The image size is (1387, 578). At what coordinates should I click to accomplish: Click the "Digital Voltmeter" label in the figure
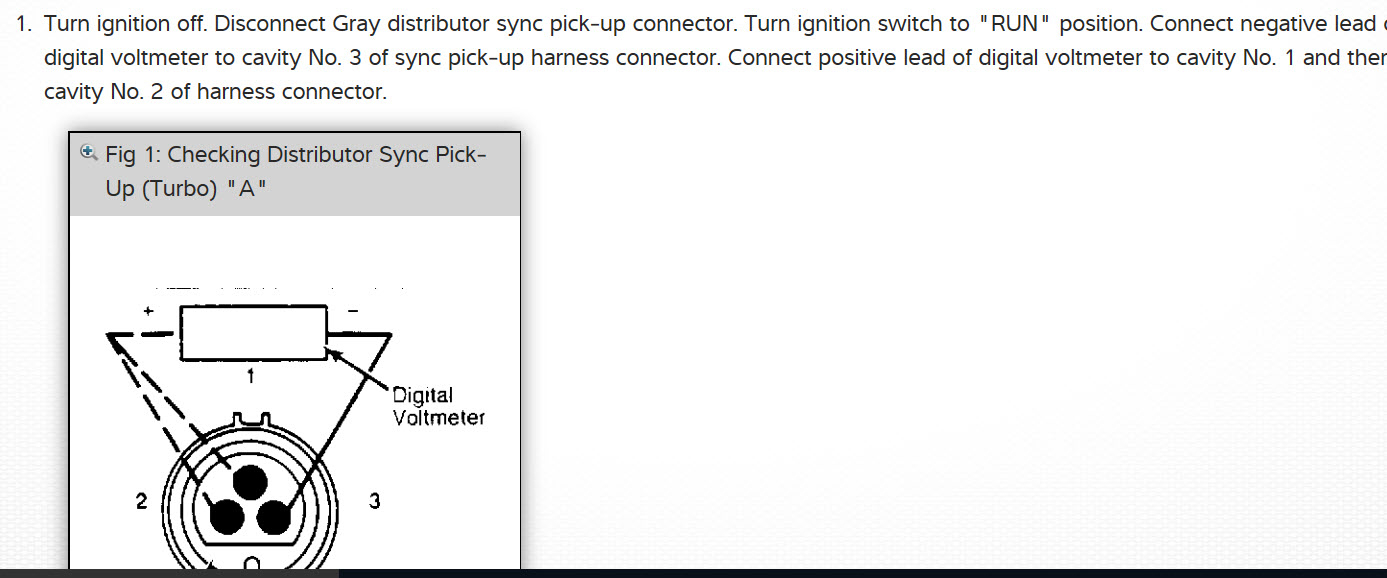click(437, 406)
